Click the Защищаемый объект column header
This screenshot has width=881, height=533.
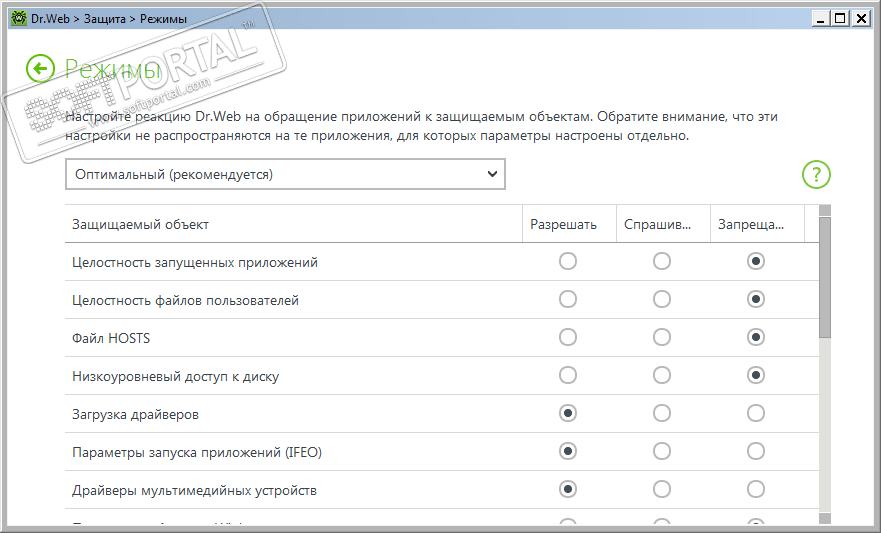[294, 224]
